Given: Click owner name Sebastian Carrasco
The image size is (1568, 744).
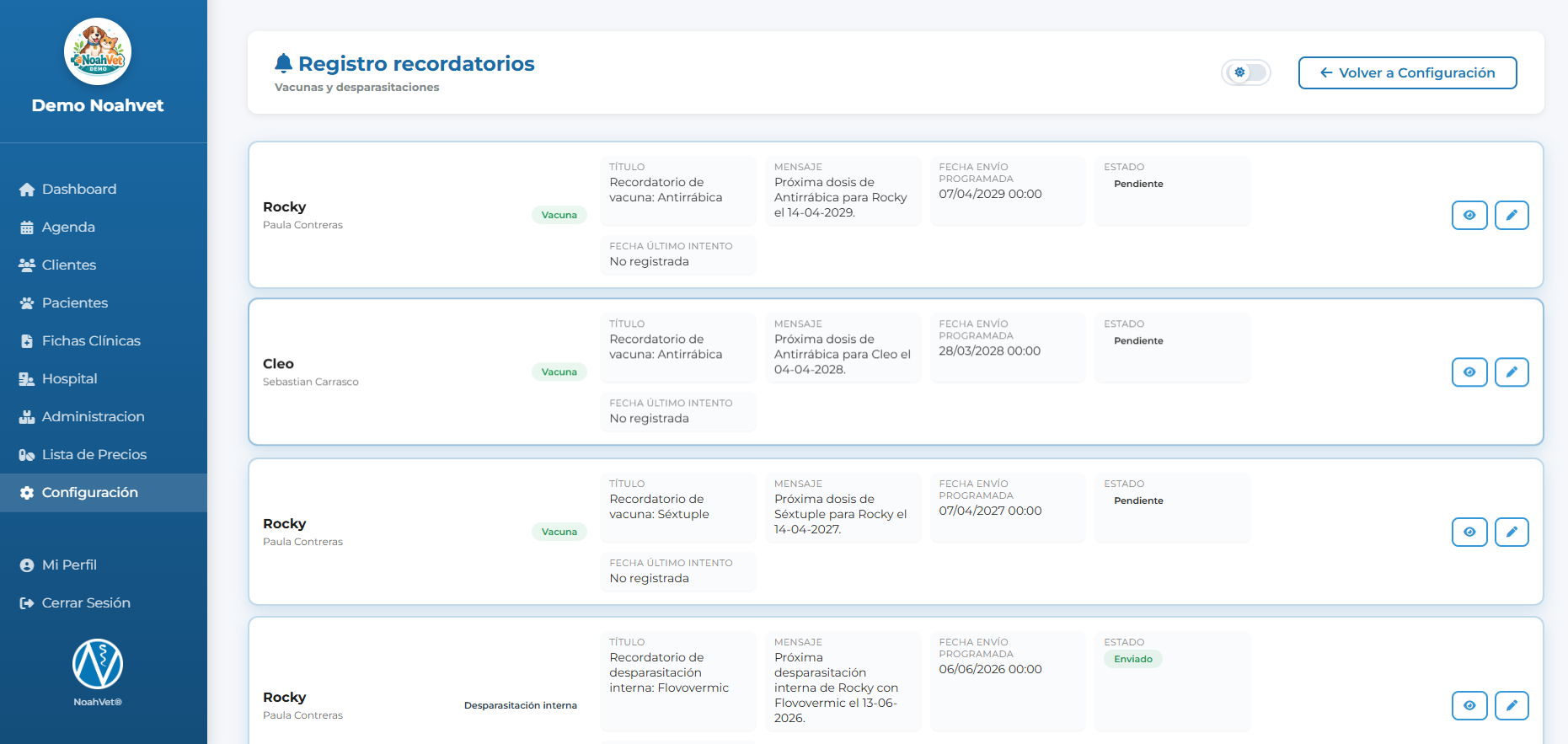Looking at the screenshot, I should (x=311, y=382).
